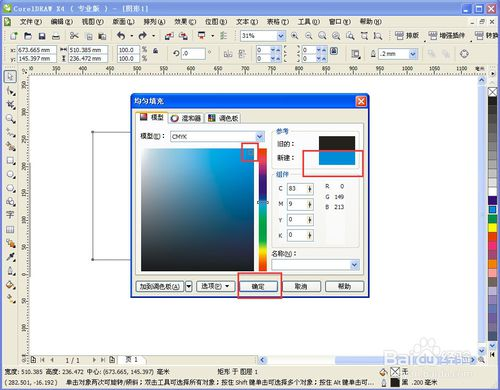Select the Eyedropper tool in toolbox

coord(10,257)
